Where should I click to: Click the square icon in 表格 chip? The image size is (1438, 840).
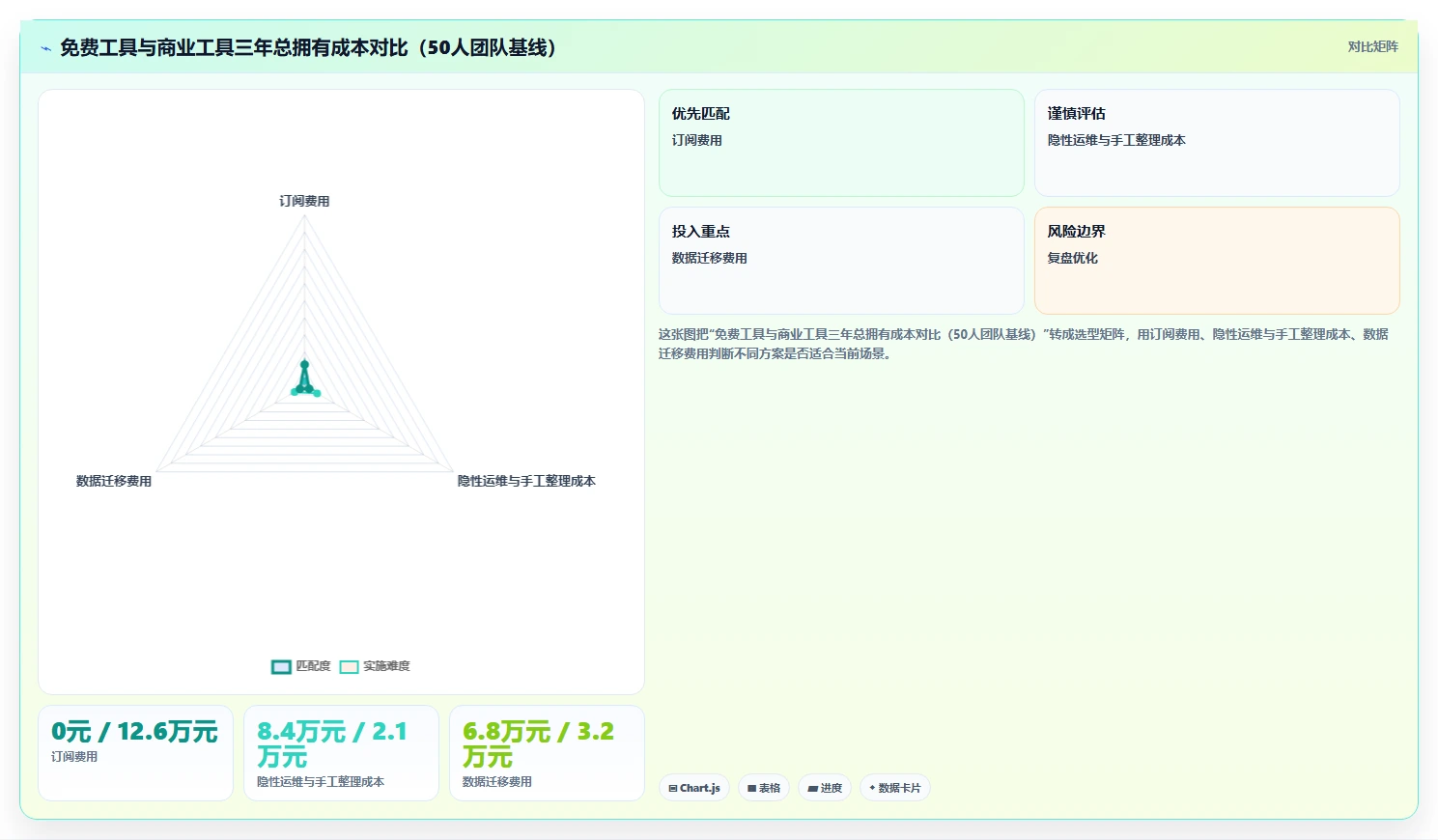tap(751, 789)
